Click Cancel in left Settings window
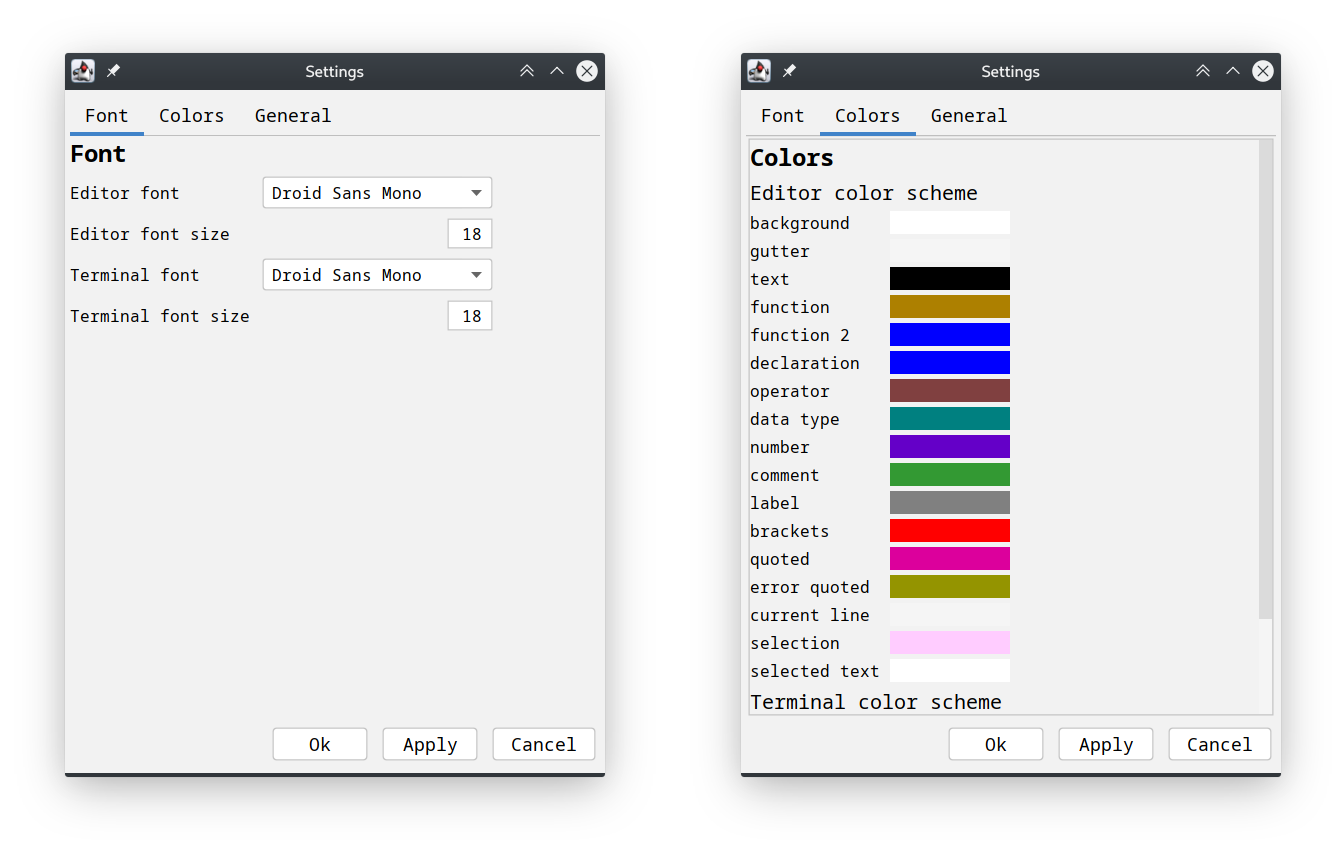The height and width of the screenshot is (856, 1343). [544, 744]
